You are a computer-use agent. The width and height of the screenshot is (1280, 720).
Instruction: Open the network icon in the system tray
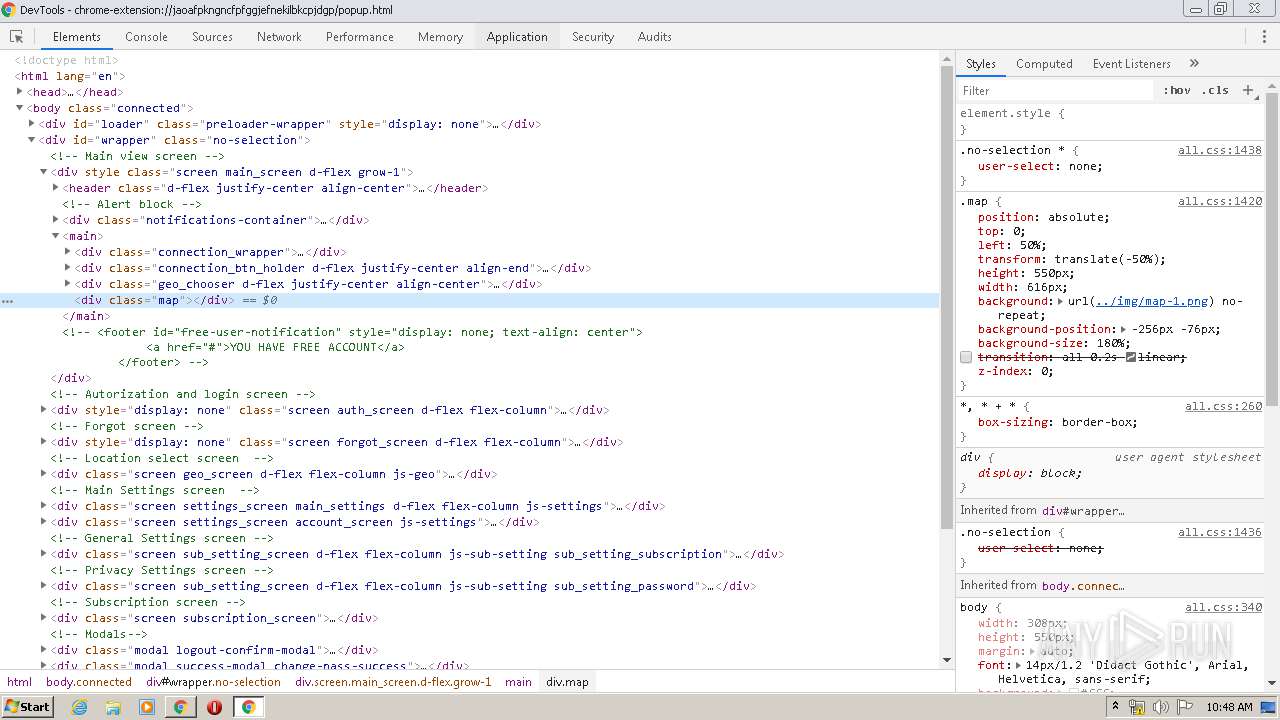[x=1138, y=707]
